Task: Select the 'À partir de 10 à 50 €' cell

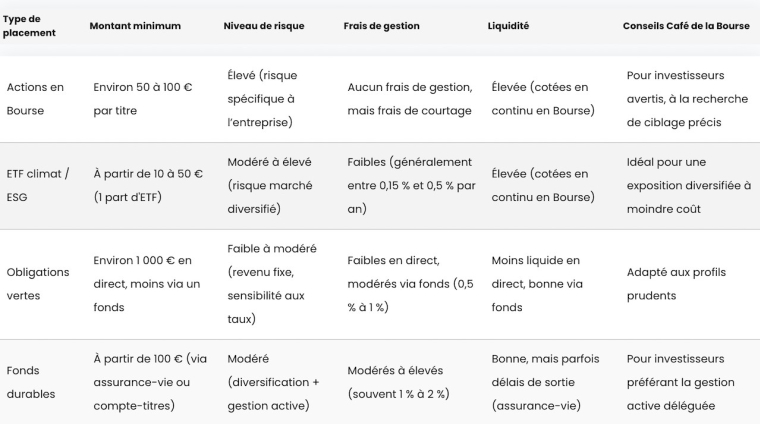Action: (x=148, y=186)
